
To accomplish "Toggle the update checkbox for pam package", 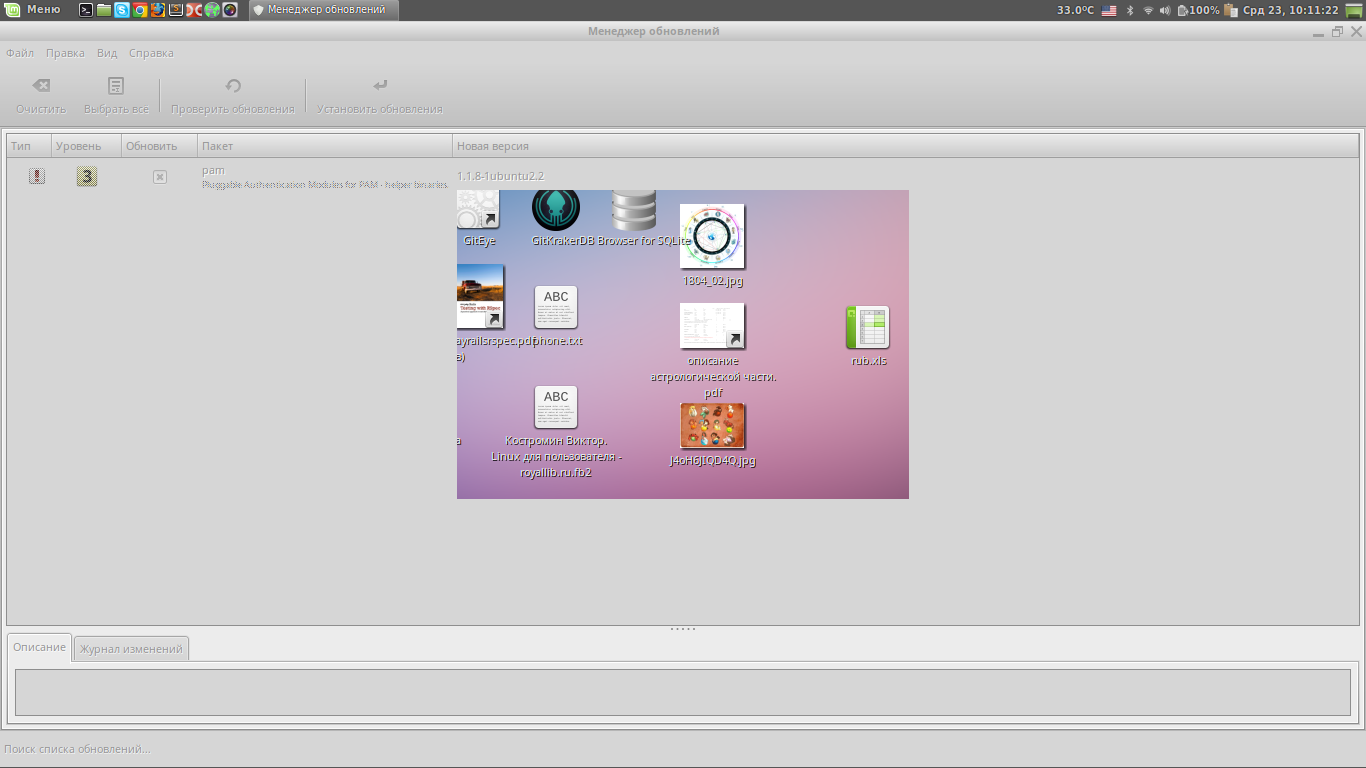I will (159, 177).
